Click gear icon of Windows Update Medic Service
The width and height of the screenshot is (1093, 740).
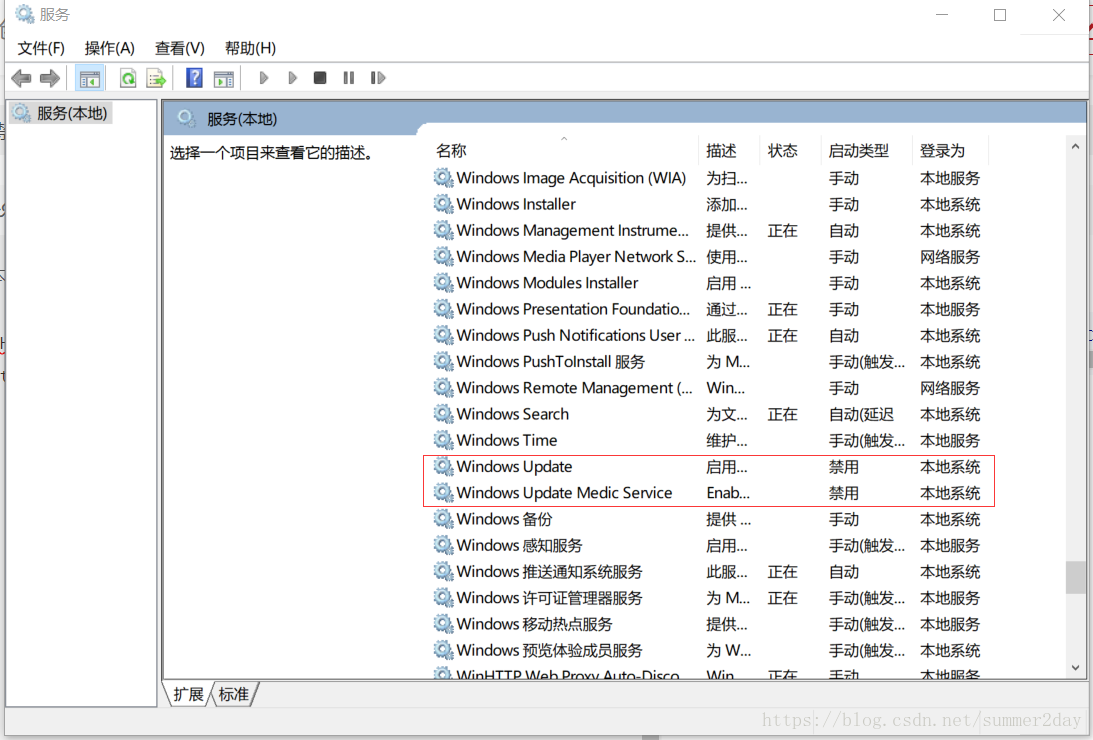point(443,492)
